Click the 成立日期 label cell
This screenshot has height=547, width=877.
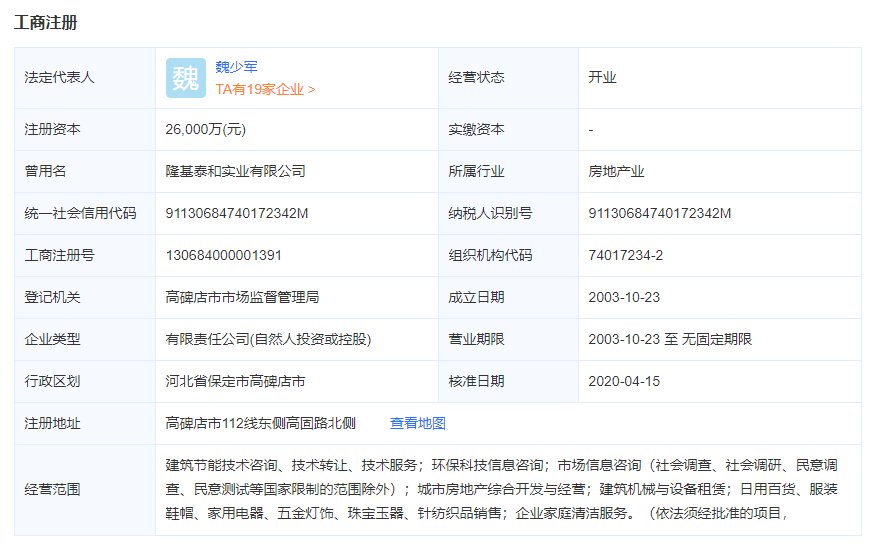click(508, 298)
